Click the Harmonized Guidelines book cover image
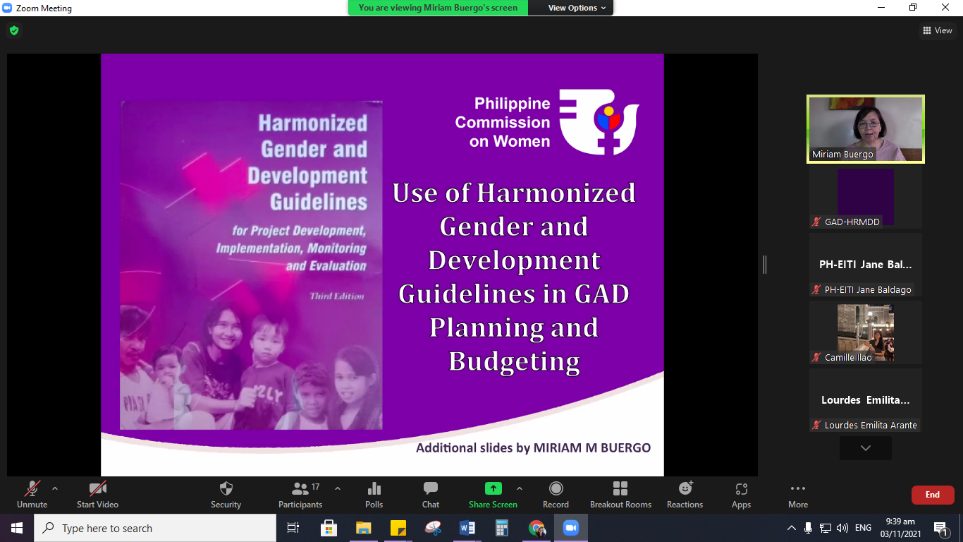Screen dimensions: 963x542 [x=251, y=265]
